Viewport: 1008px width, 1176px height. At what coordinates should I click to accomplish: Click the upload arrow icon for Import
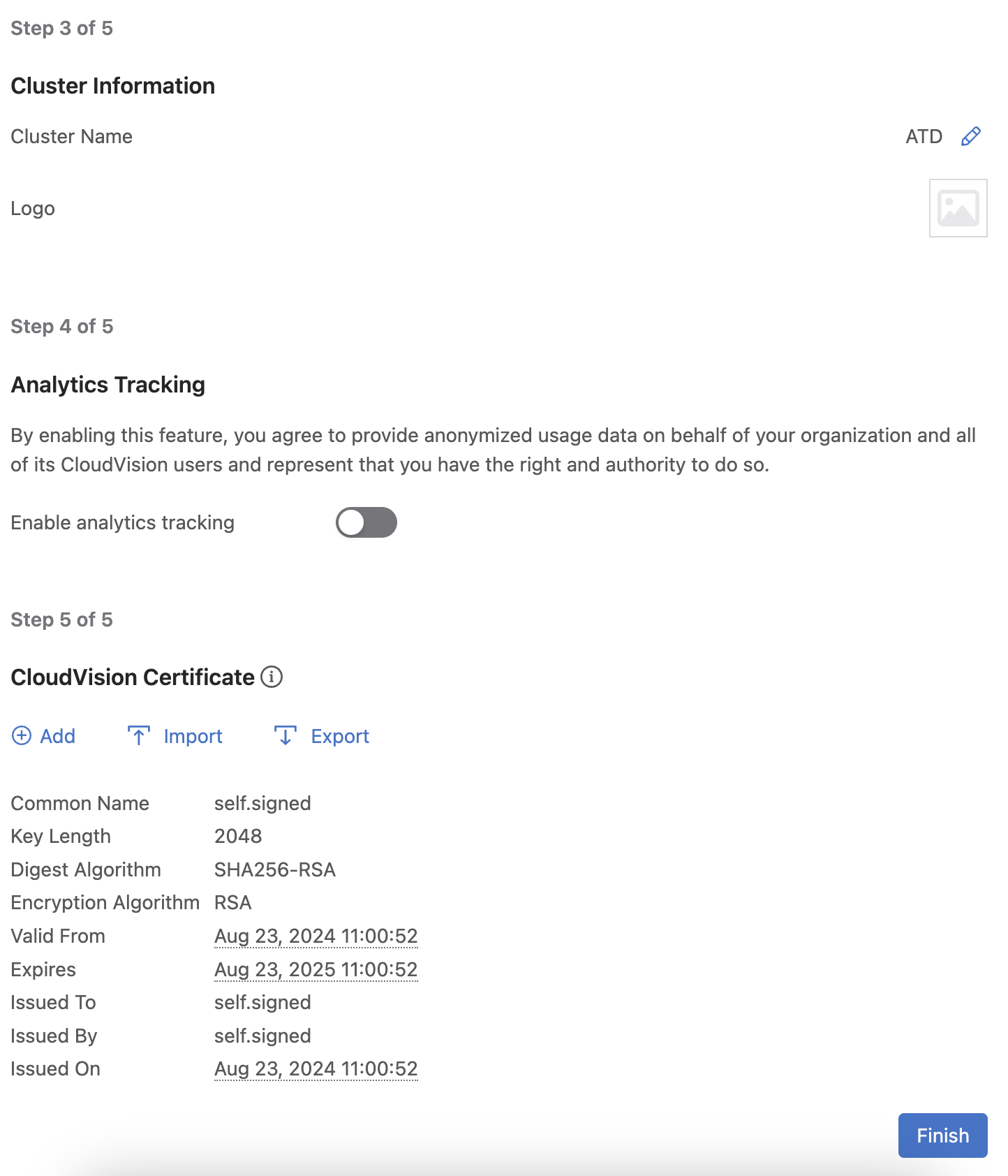tap(139, 735)
